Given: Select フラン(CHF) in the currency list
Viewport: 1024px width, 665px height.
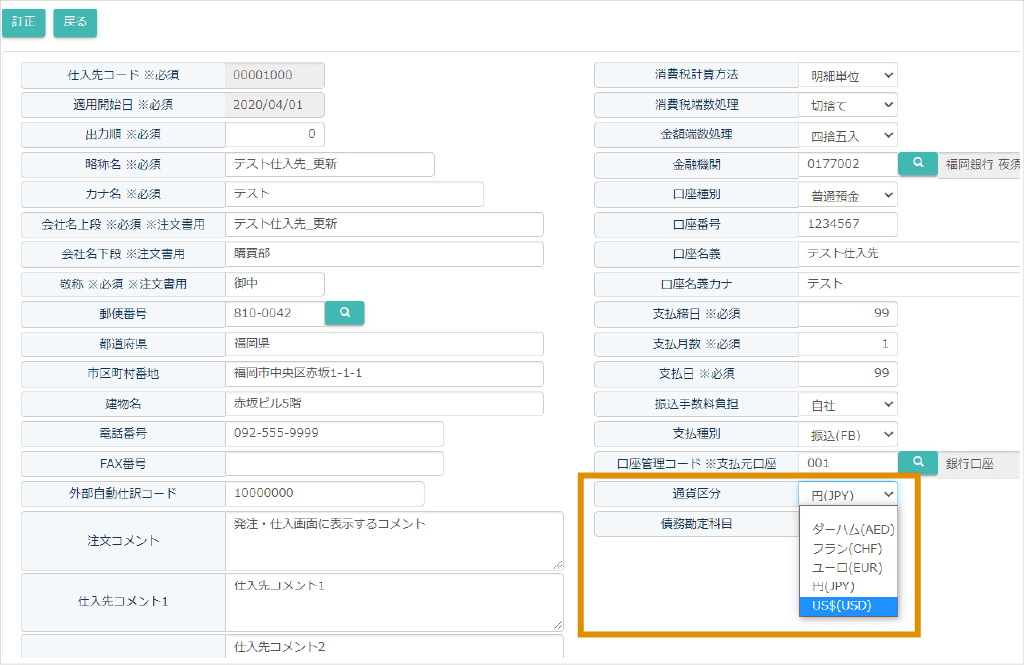Looking at the screenshot, I should coord(848,548).
